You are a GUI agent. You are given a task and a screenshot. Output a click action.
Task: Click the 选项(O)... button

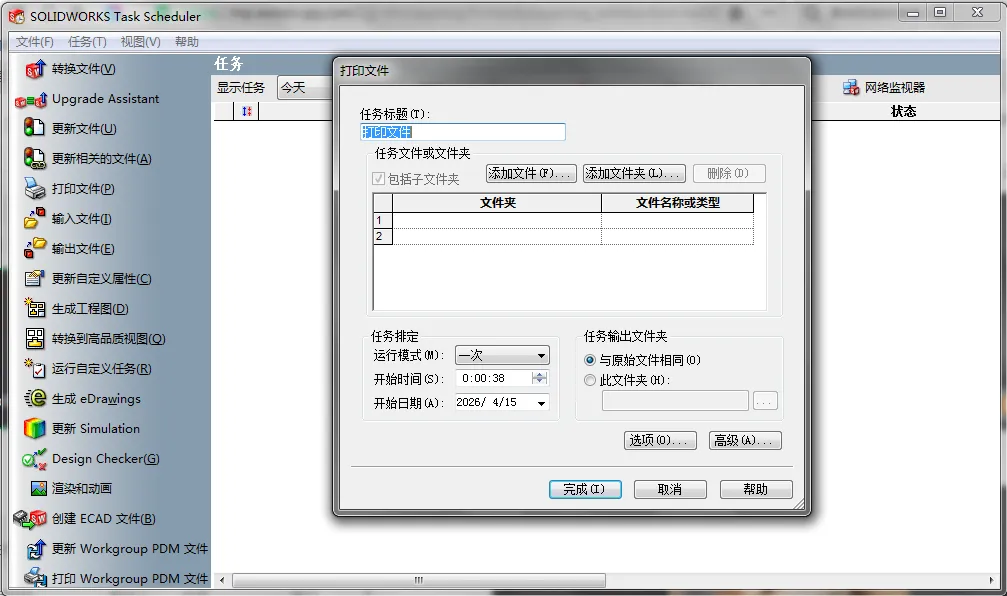(x=660, y=440)
